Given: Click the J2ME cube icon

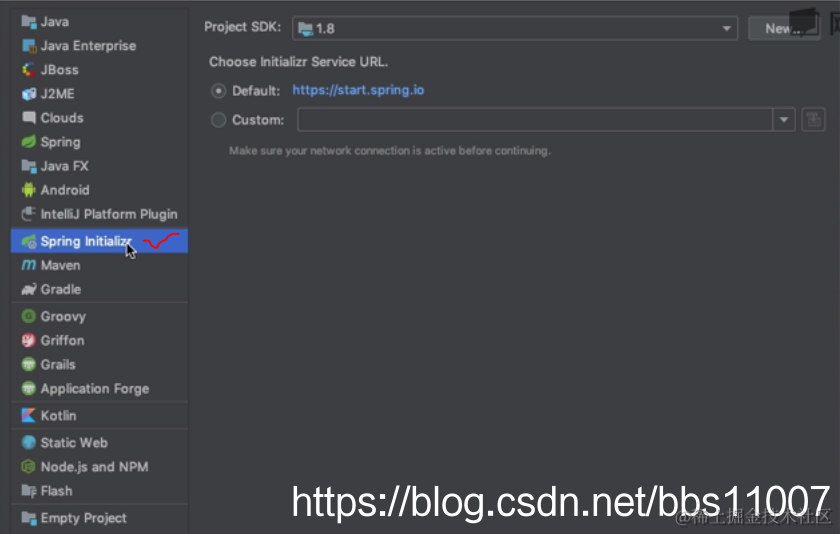Looking at the screenshot, I should coord(28,94).
